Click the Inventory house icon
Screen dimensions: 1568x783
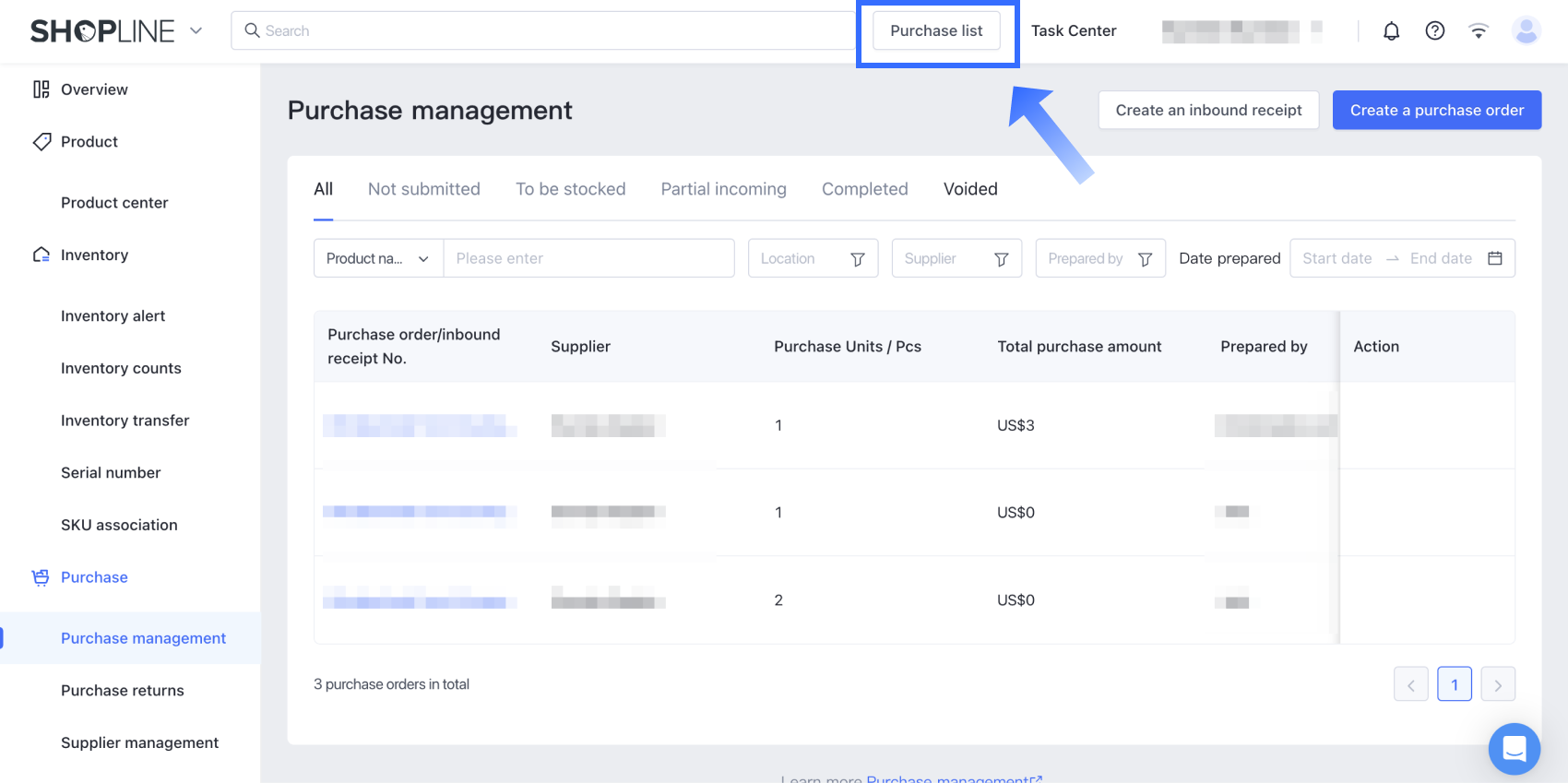[42, 255]
